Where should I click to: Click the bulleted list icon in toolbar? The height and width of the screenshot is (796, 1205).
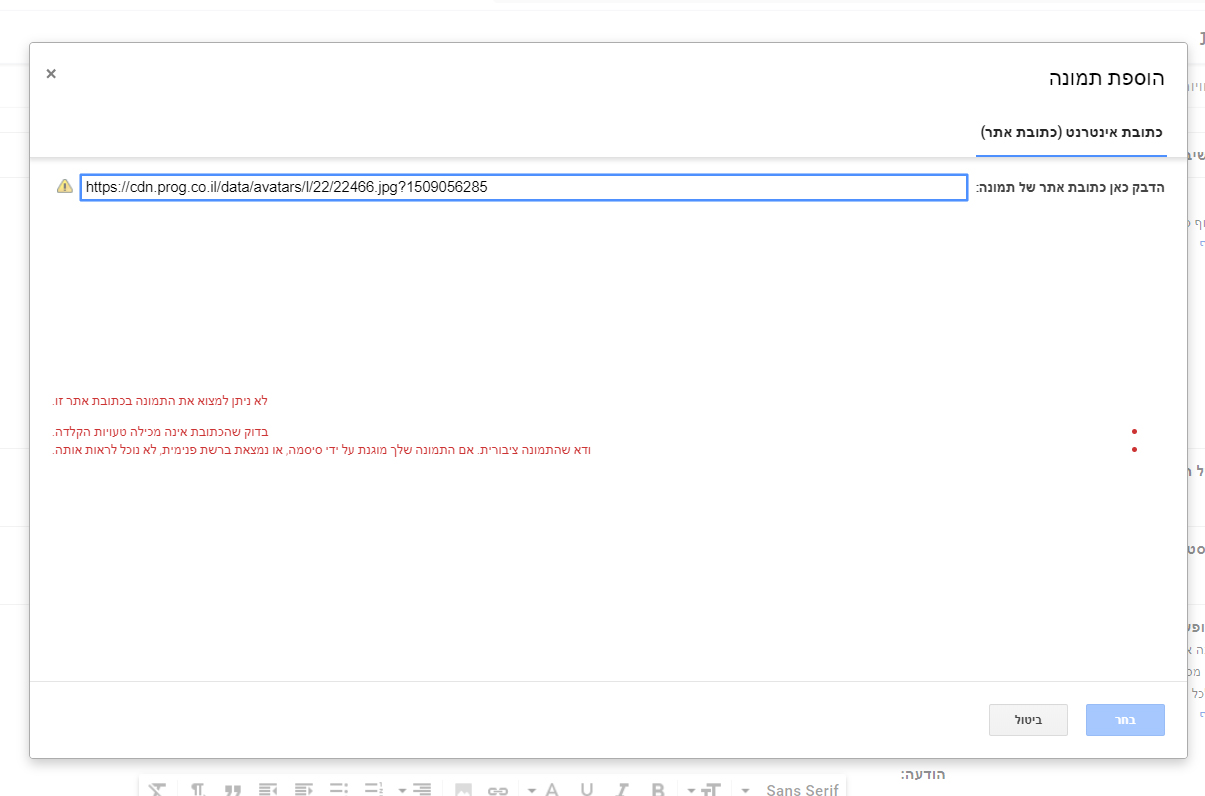coord(337,790)
